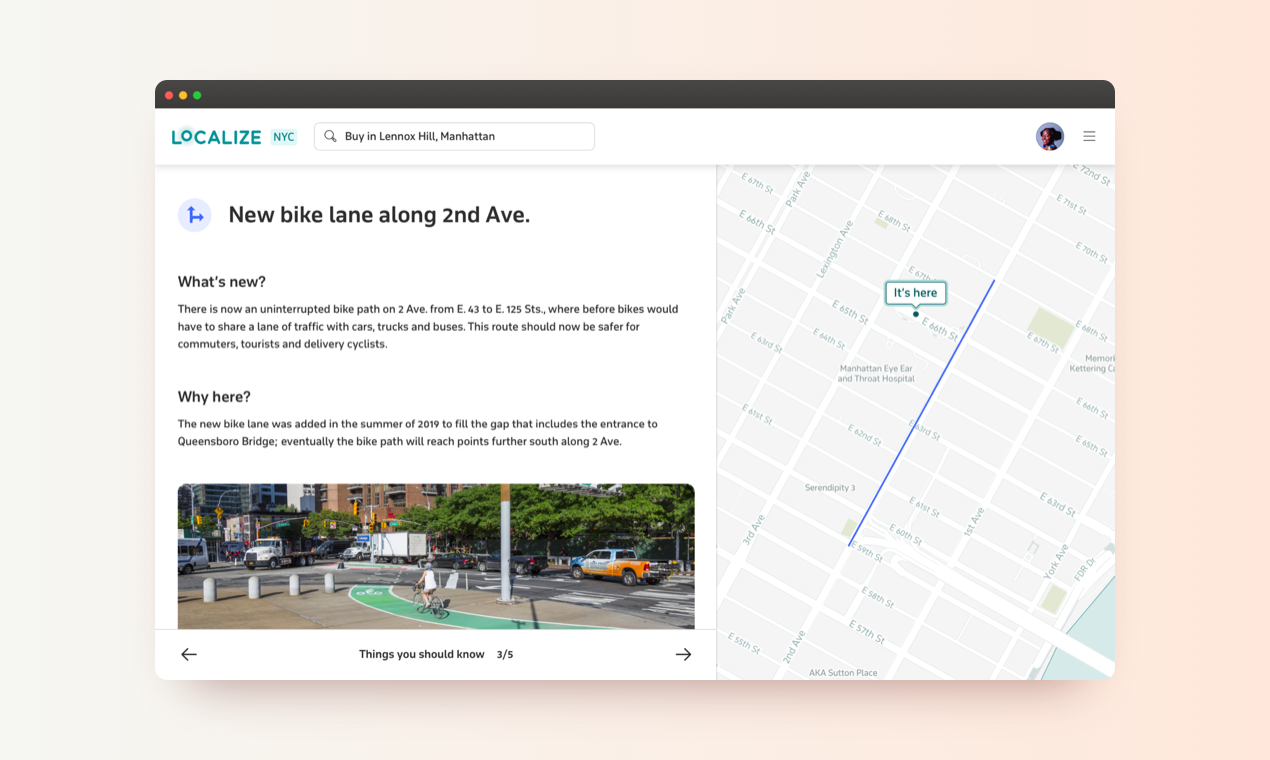Click the red close window button
Screen dimensions: 1270x760
[x=169, y=95]
